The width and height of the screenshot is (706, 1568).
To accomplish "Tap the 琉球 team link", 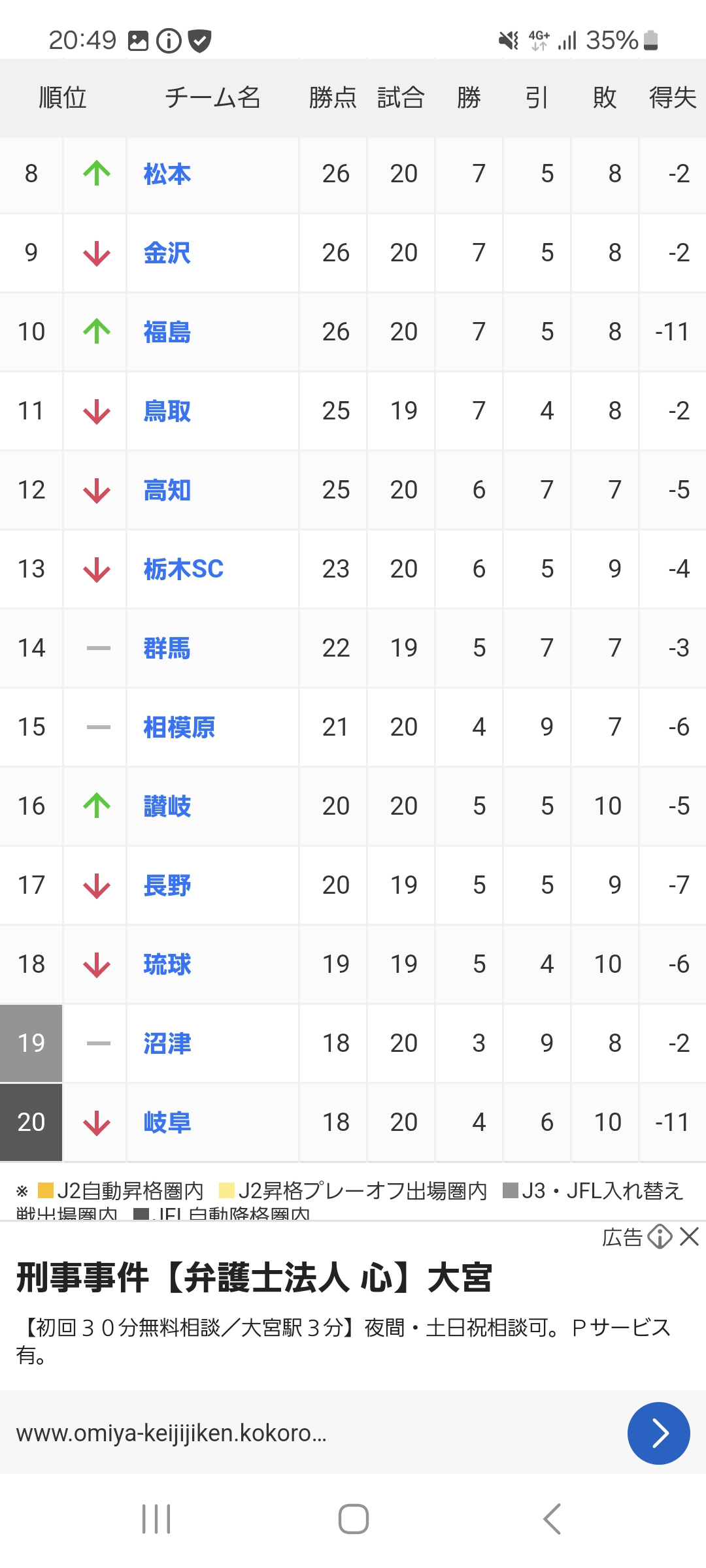I will point(167,964).
